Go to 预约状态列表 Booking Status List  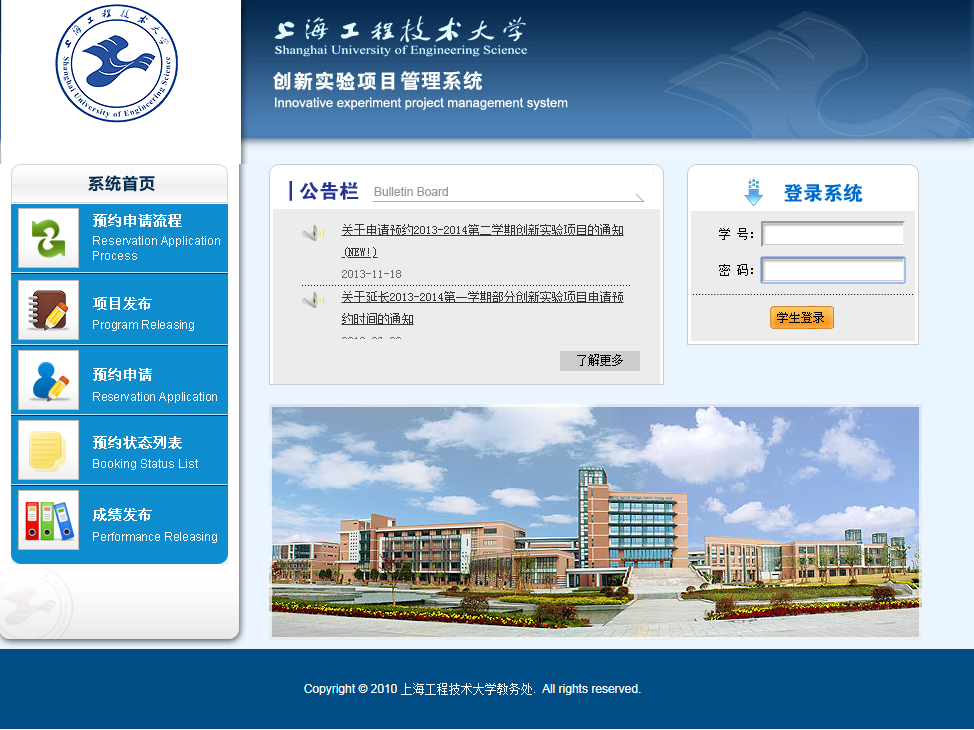click(137, 443)
